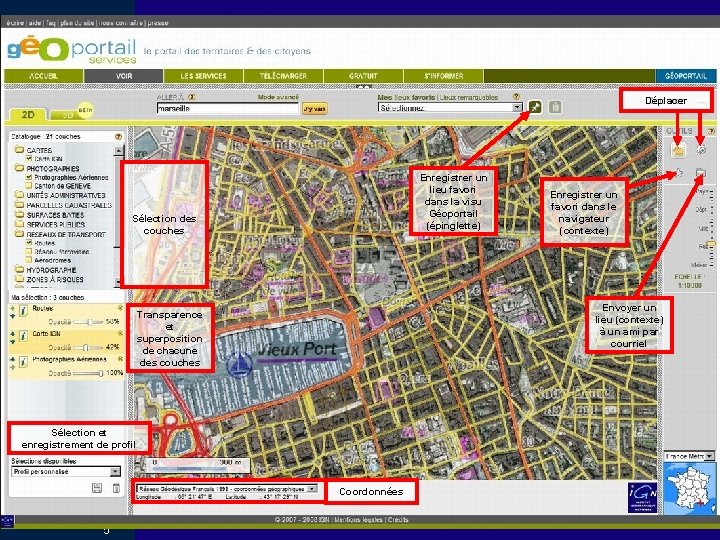Switch to the 2D tab
The width and height of the screenshot is (720, 540).
point(28,115)
